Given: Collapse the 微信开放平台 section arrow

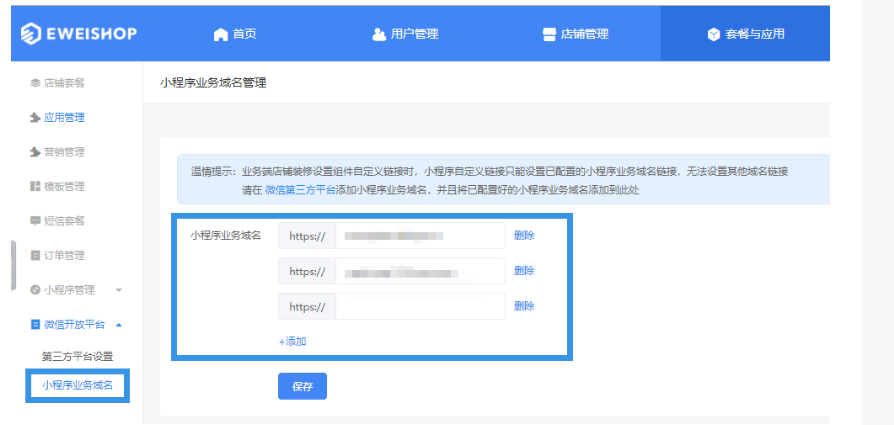Looking at the screenshot, I should (119, 325).
